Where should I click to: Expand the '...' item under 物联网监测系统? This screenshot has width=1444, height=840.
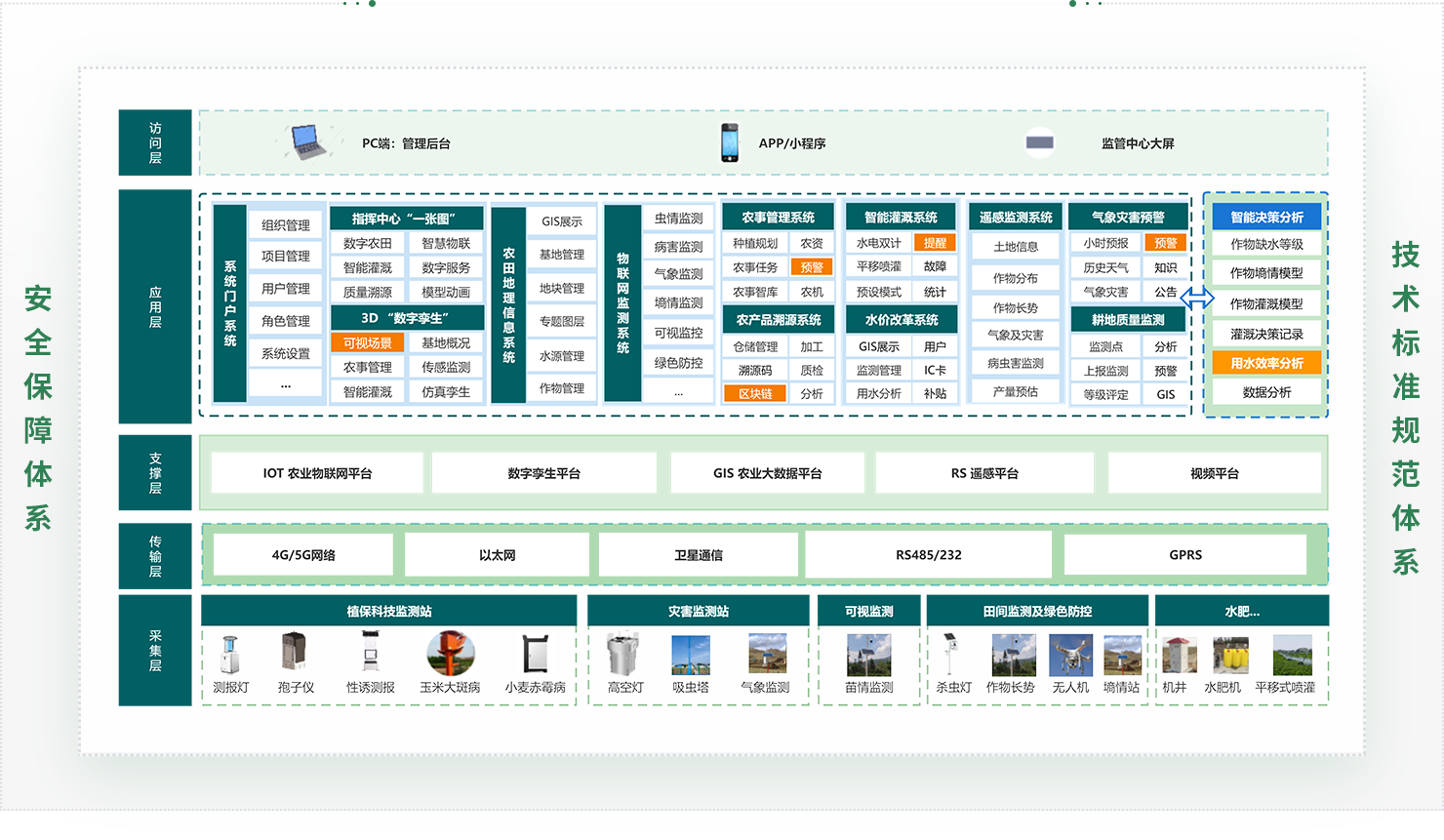pos(678,392)
